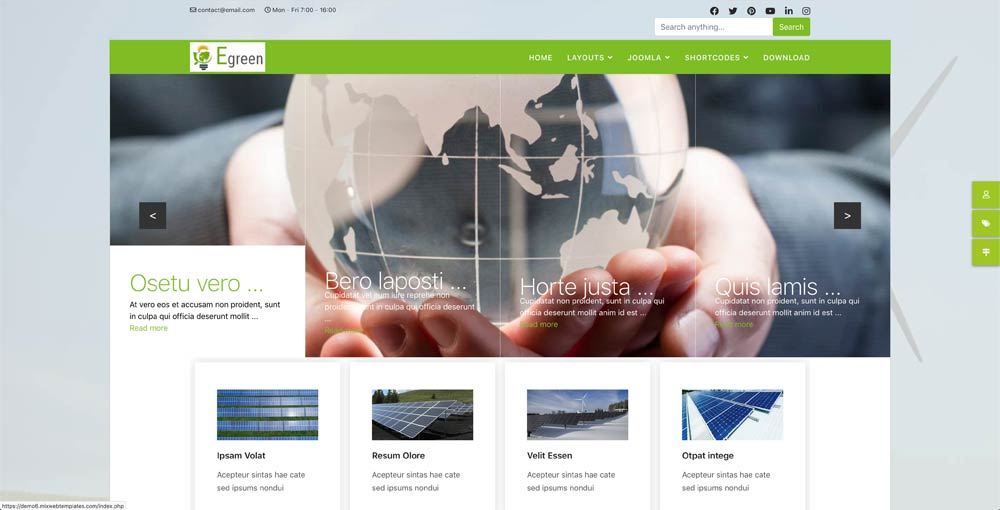
Task: Go to the next slide arrow
Action: (x=847, y=215)
